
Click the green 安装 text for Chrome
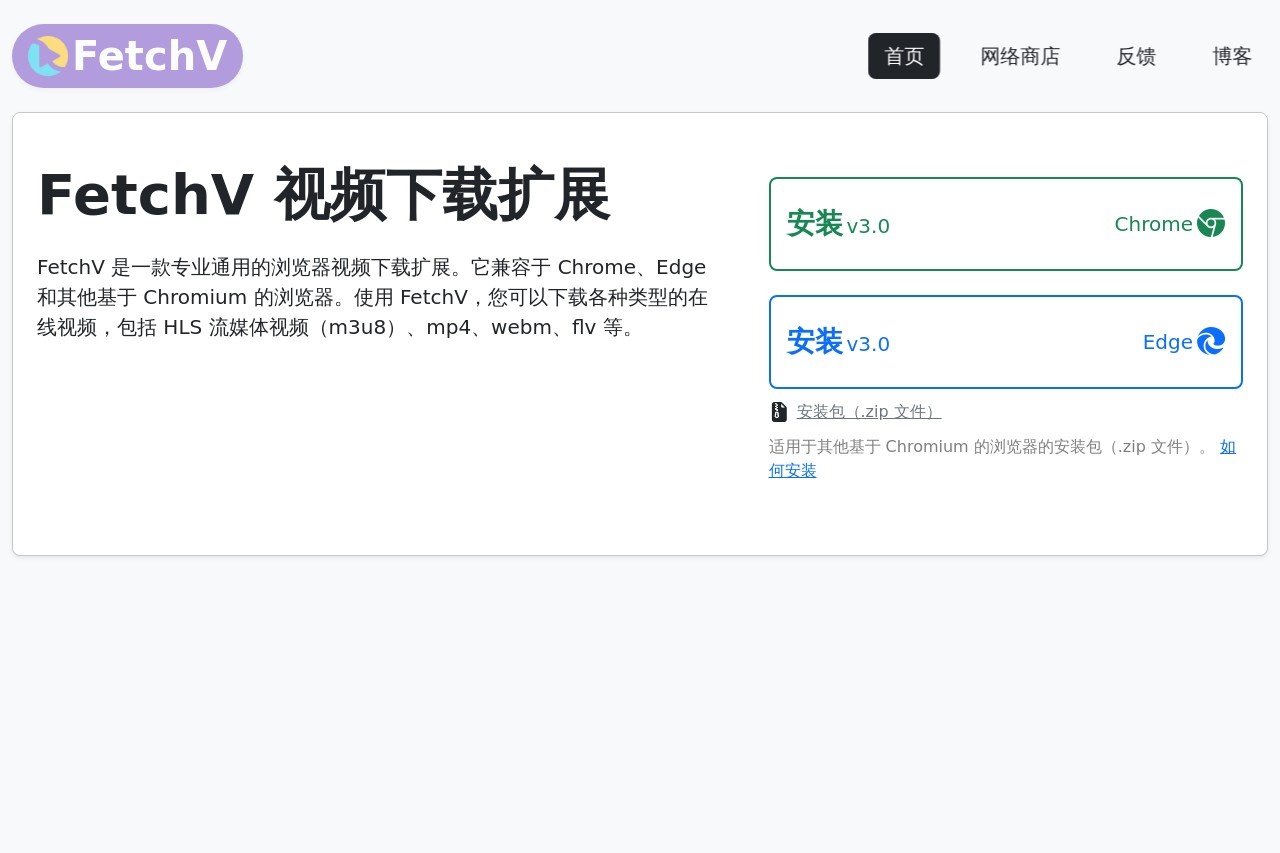coord(814,223)
